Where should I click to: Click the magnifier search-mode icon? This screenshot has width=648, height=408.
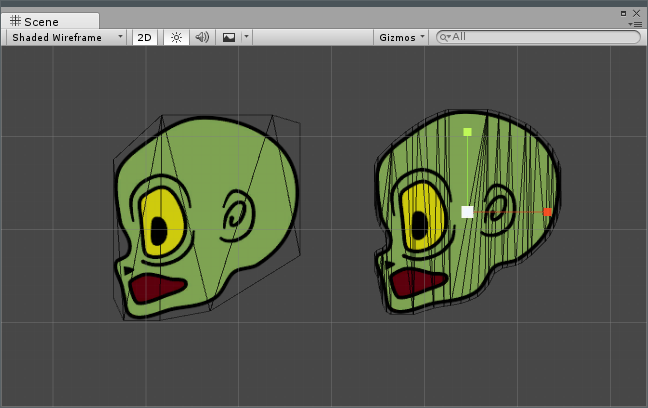(445, 37)
